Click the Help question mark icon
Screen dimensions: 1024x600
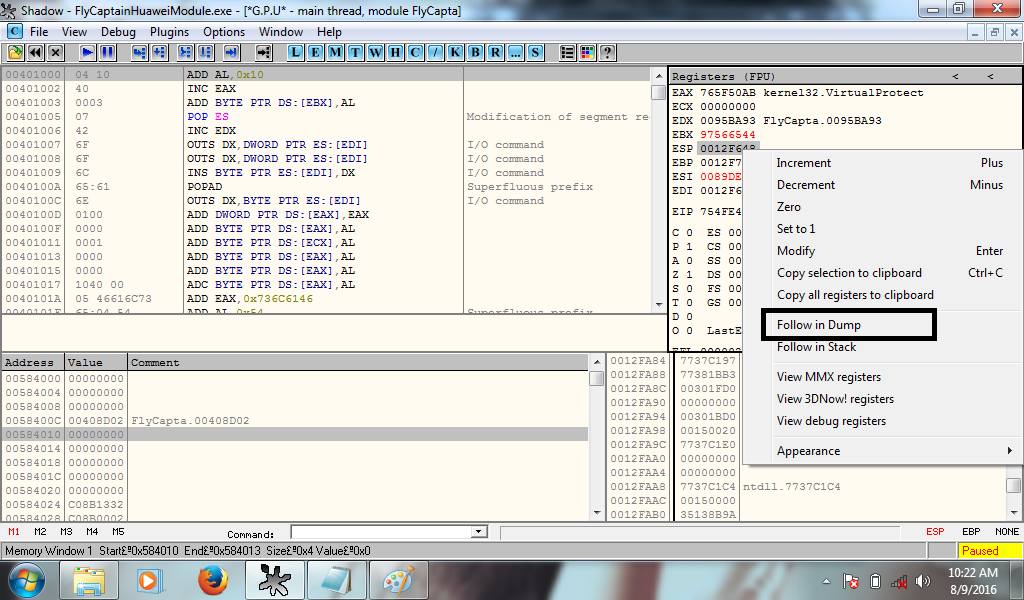(607, 53)
